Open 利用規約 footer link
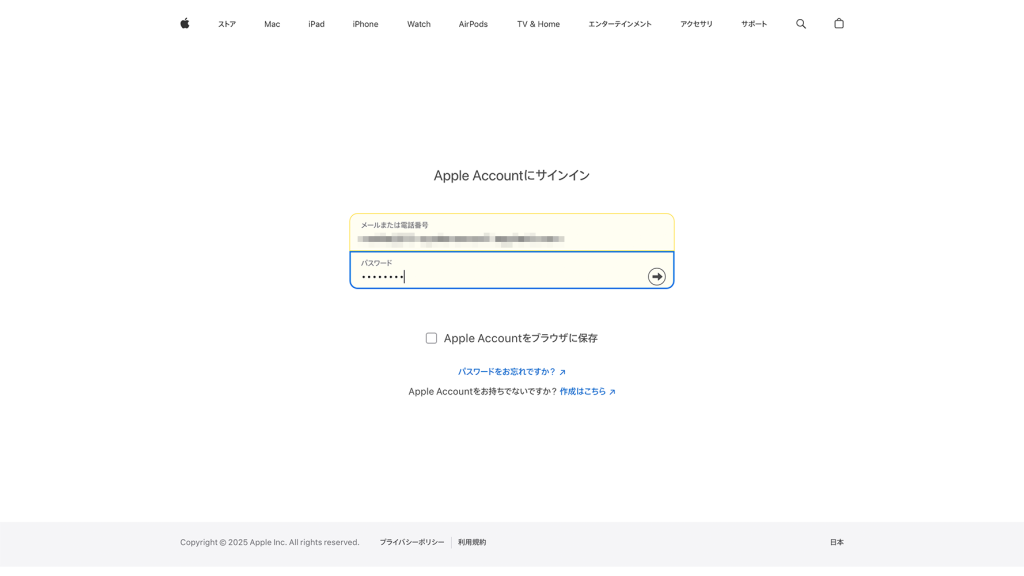This screenshot has width=1024, height=576. [x=472, y=542]
